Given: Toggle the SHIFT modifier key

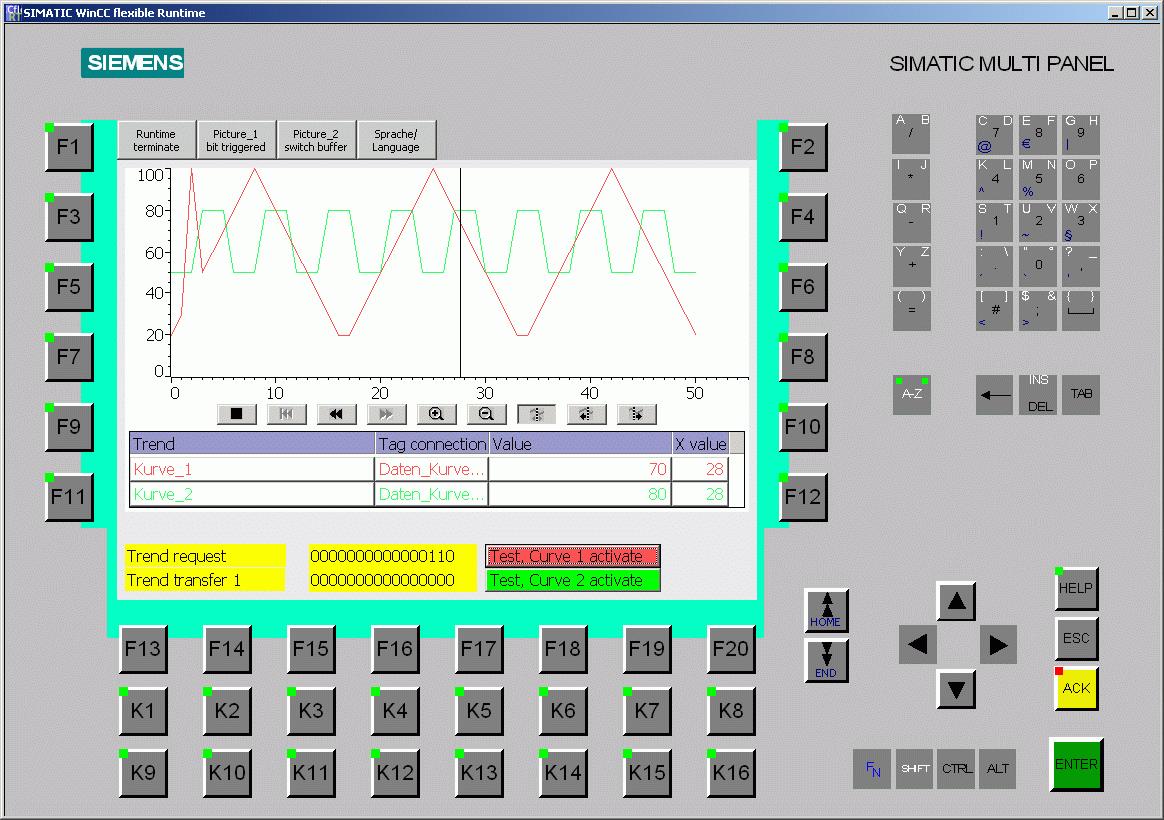Looking at the screenshot, I should coord(914,769).
